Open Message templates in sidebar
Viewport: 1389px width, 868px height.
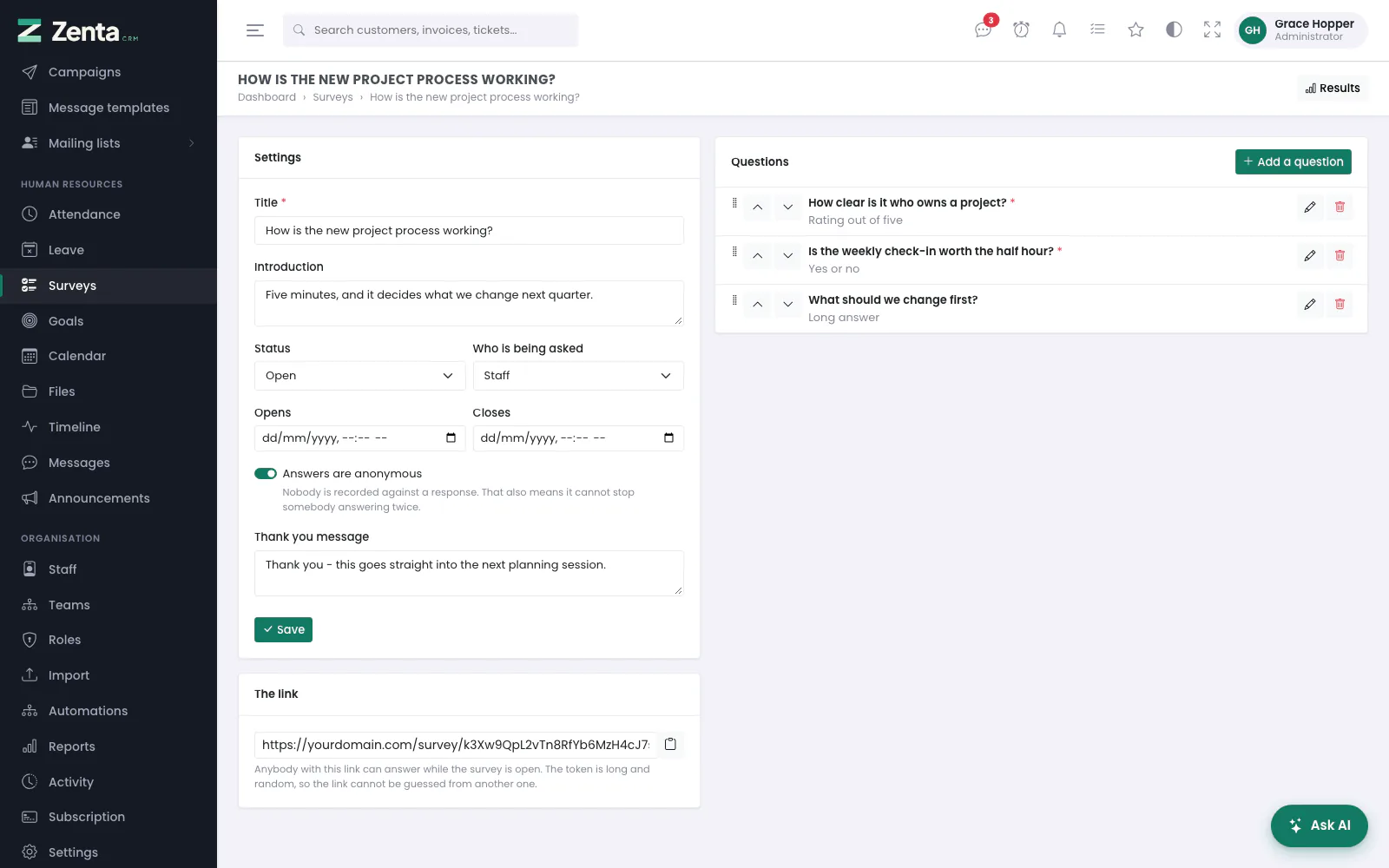pyautogui.click(x=109, y=108)
